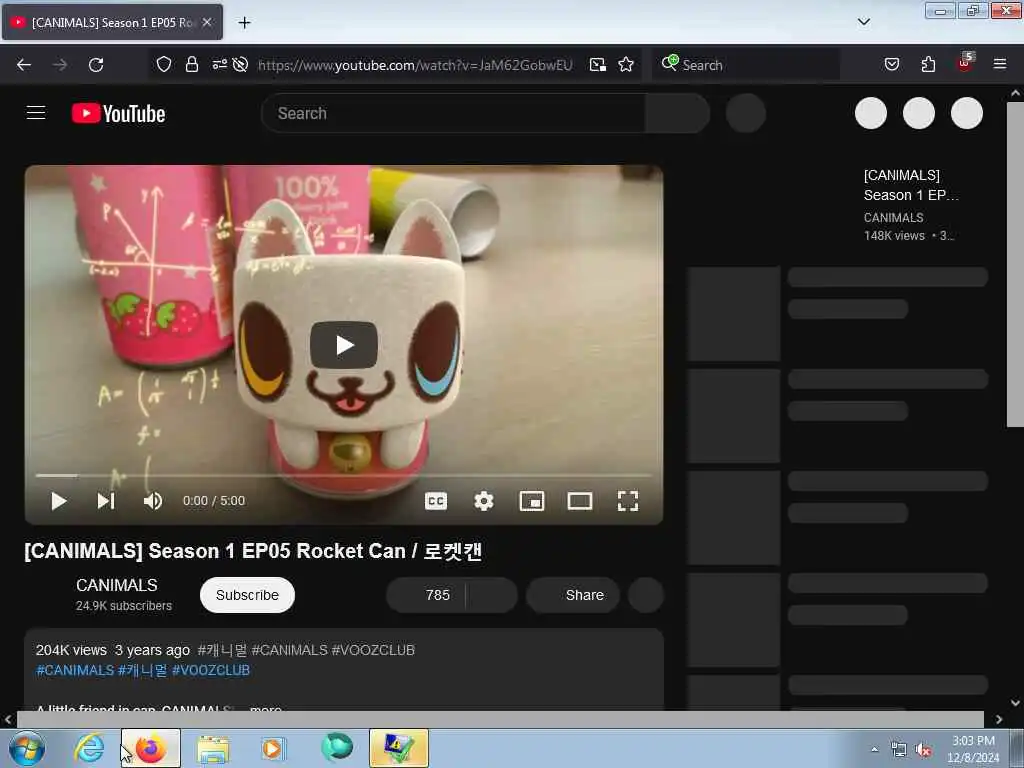1024x768 pixels.
Task: Click the play button in player controls
Action: pyautogui.click(x=59, y=501)
